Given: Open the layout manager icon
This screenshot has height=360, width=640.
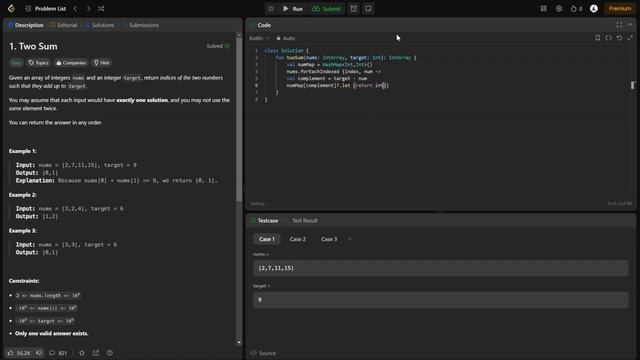Looking at the screenshot, I should [543, 9].
